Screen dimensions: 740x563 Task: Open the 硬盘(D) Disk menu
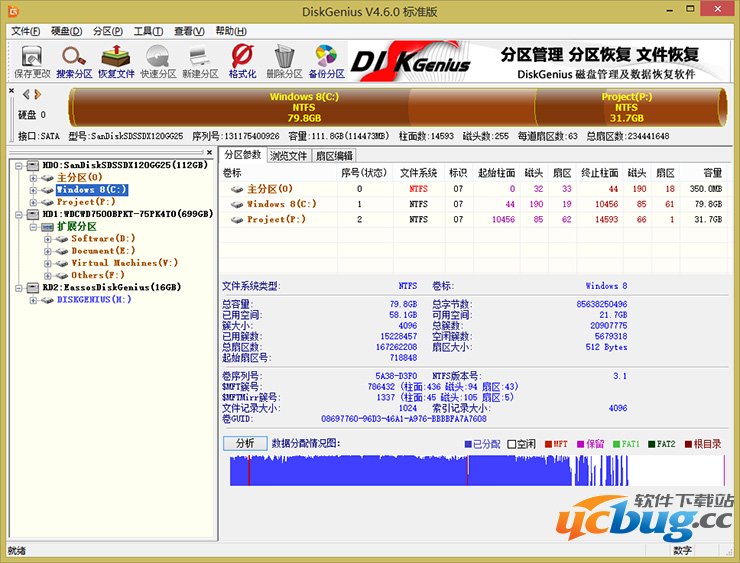[x=67, y=31]
